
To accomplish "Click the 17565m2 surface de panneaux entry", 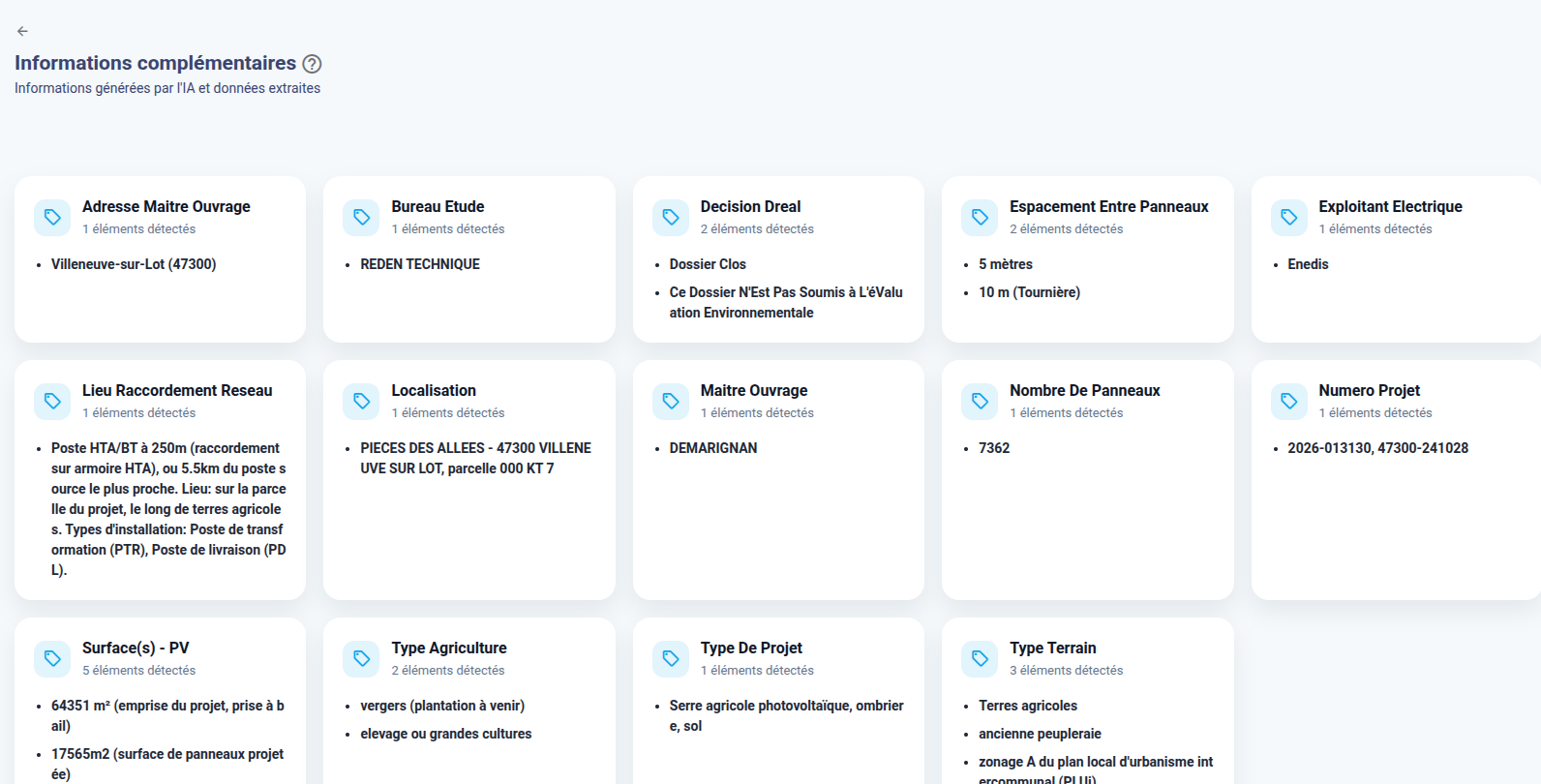I will (167, 764).
